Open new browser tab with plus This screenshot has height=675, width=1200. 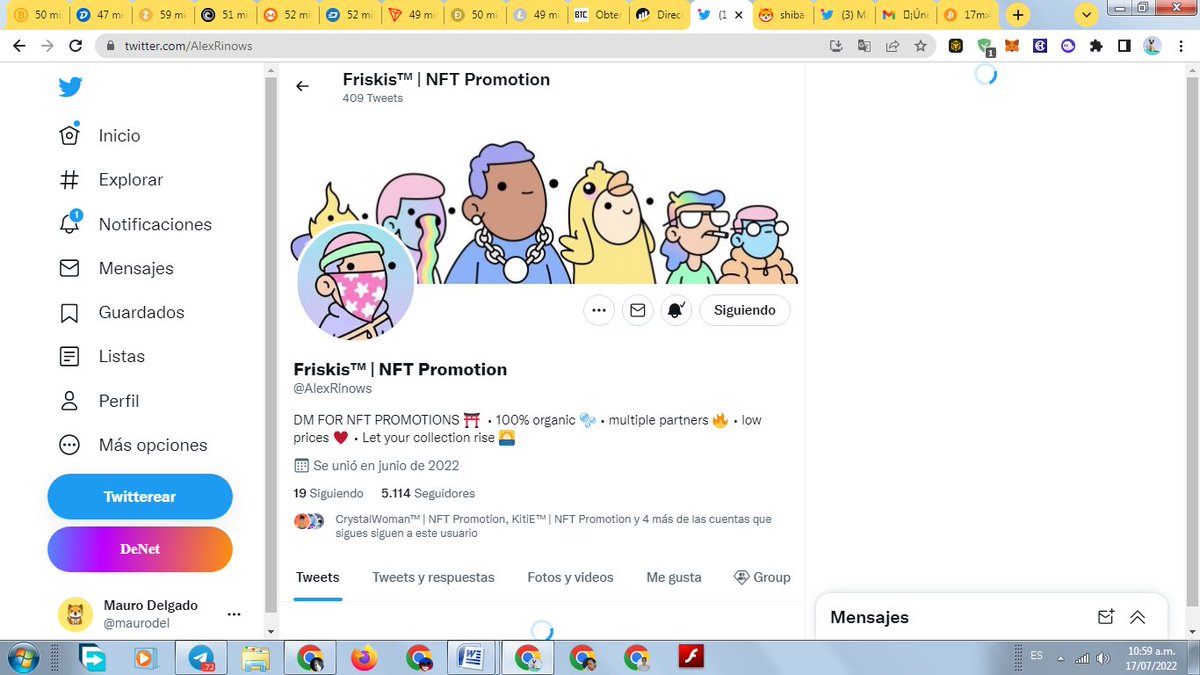[1017, 15]
